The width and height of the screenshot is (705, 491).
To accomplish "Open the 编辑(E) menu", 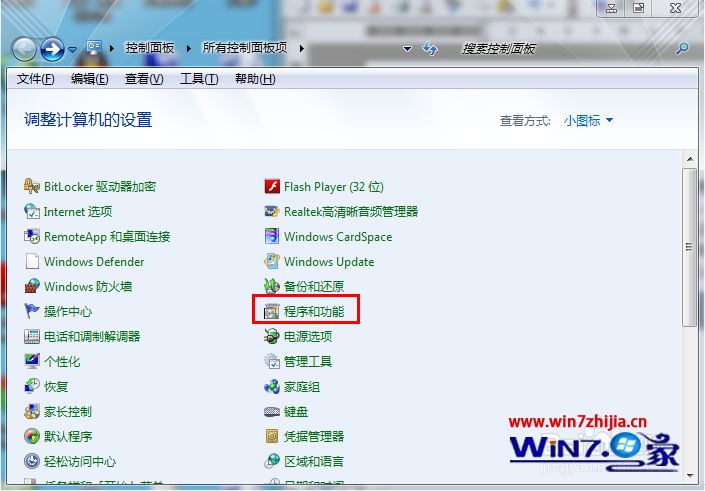I will pyautogui.click(x=89, y=79).
